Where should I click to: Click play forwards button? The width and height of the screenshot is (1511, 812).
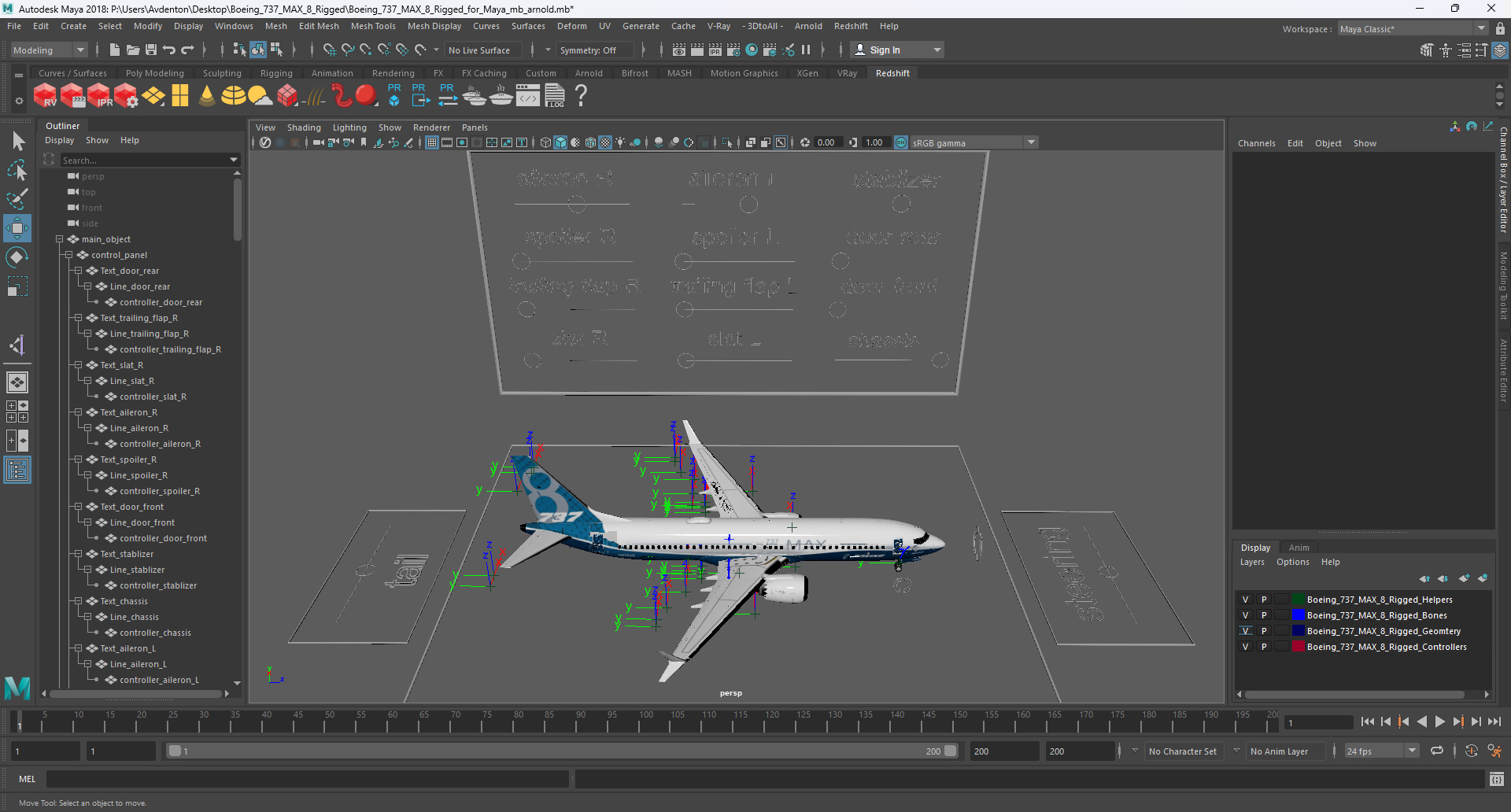pos(1440,722)
